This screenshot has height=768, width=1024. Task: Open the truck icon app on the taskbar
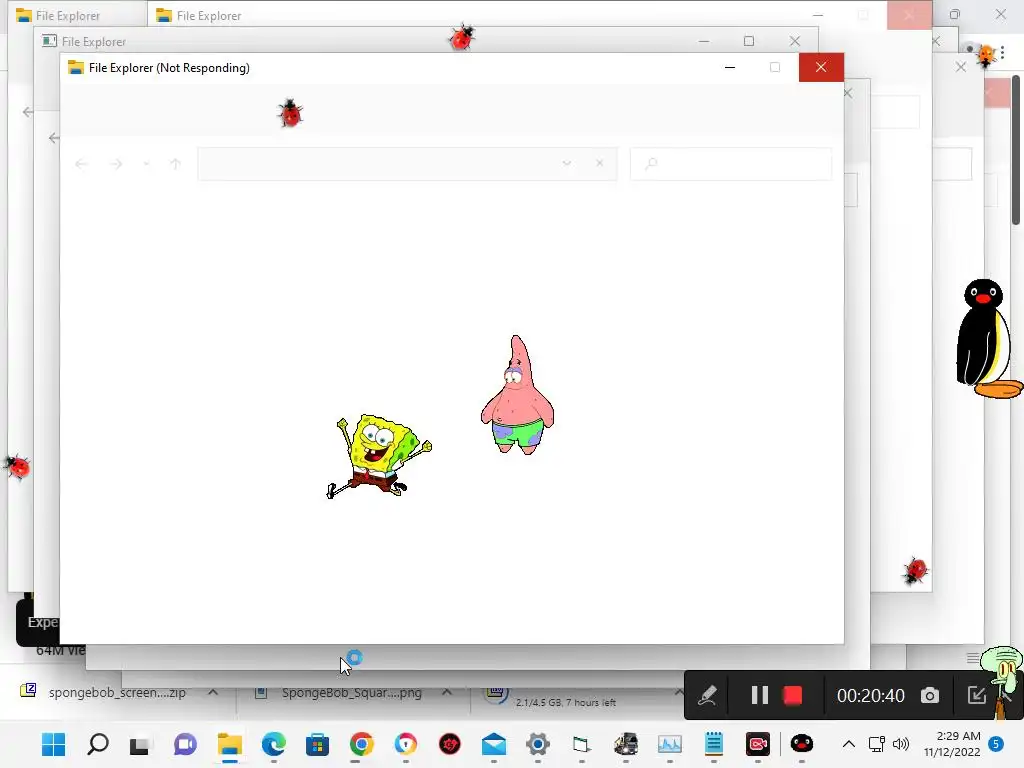pos(626,744)
